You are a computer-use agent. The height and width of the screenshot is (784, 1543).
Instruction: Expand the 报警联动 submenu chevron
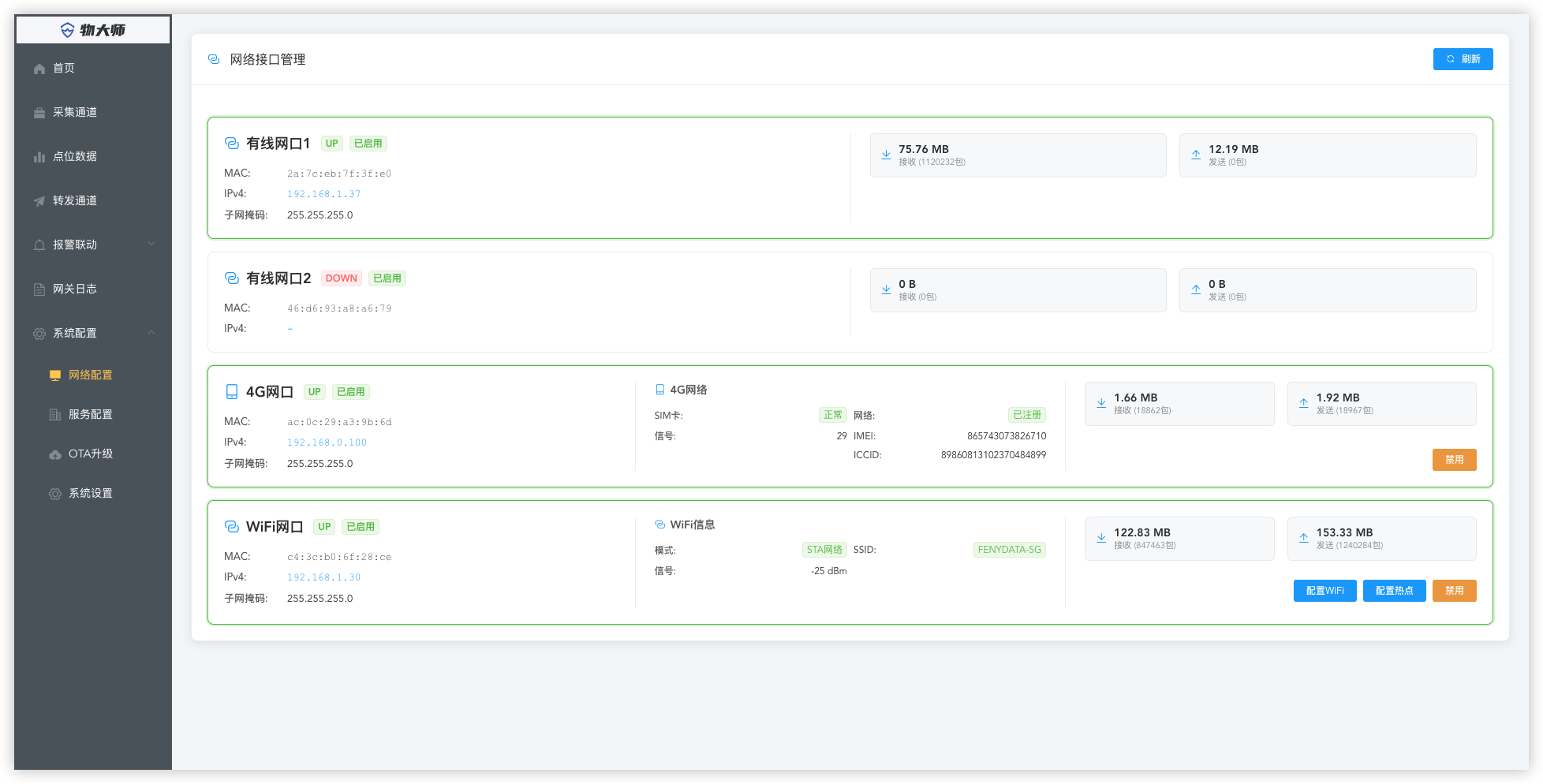click(151, 245)
